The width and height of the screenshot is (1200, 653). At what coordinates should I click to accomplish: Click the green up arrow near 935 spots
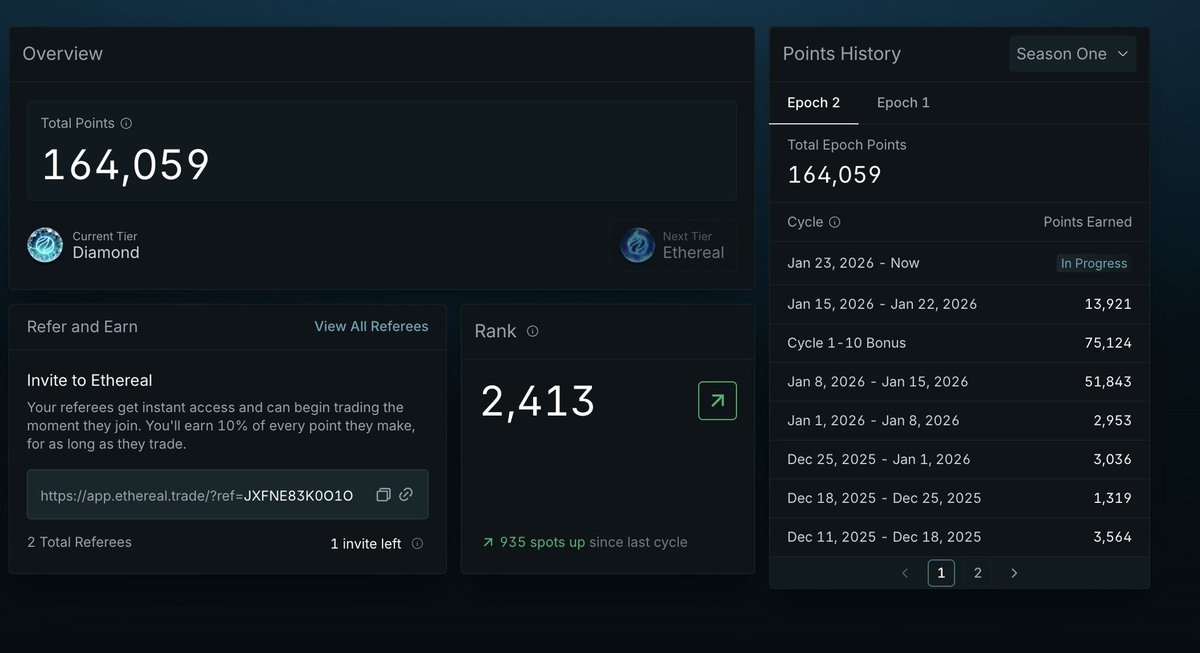[488, 542]
